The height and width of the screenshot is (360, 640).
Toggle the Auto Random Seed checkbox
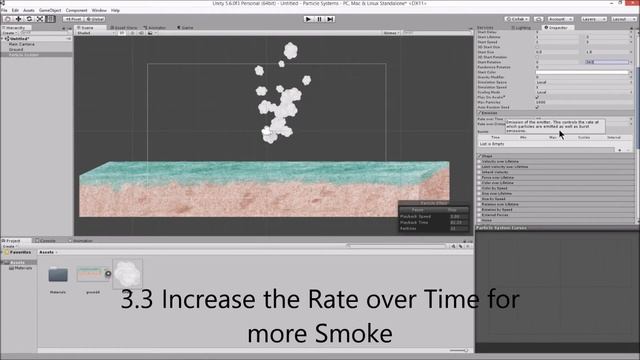(538, 107)
